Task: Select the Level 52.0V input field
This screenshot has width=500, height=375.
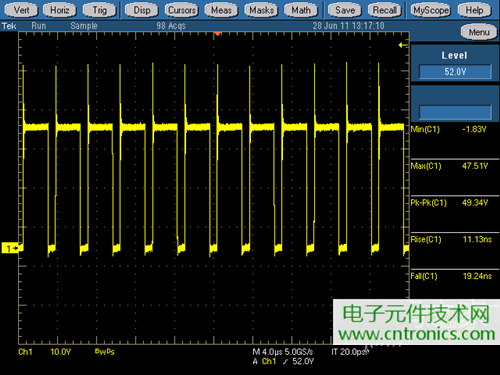Action: point(455,72)
